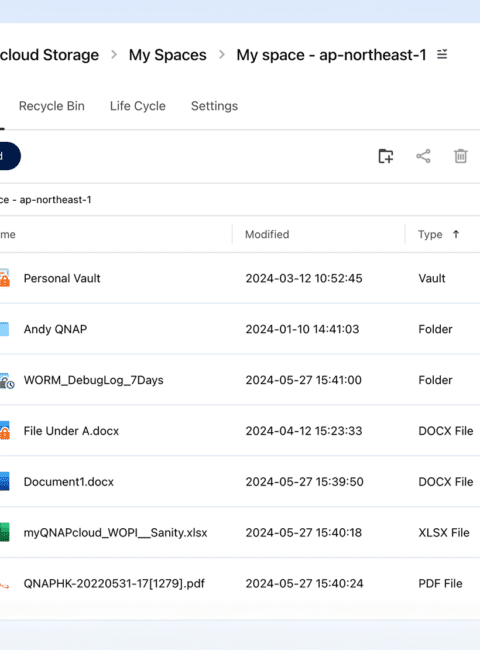Viewport: 480px width, 650px height.
Task: Open the list menu icon beside space title
Action: (x=442, y=54)
